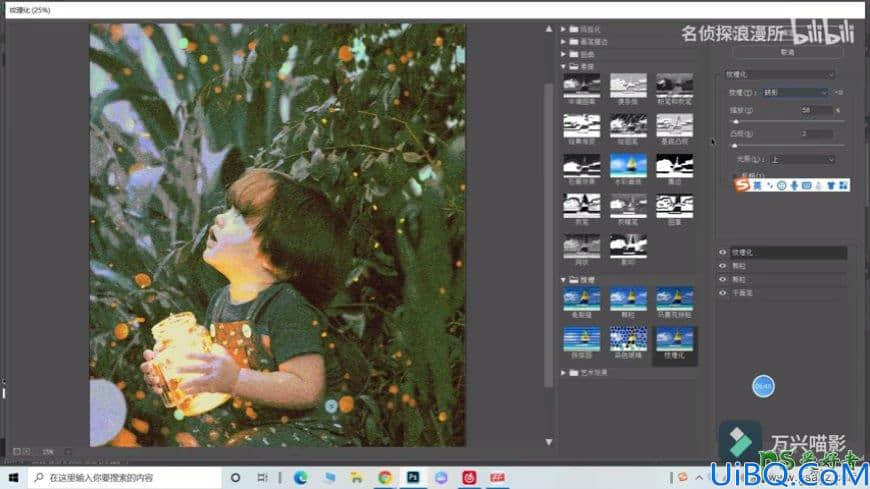The height and width of the screenshot is (489, 870).
Task: Open Sogou toolbox grid icon
Action: coord(843,185)
